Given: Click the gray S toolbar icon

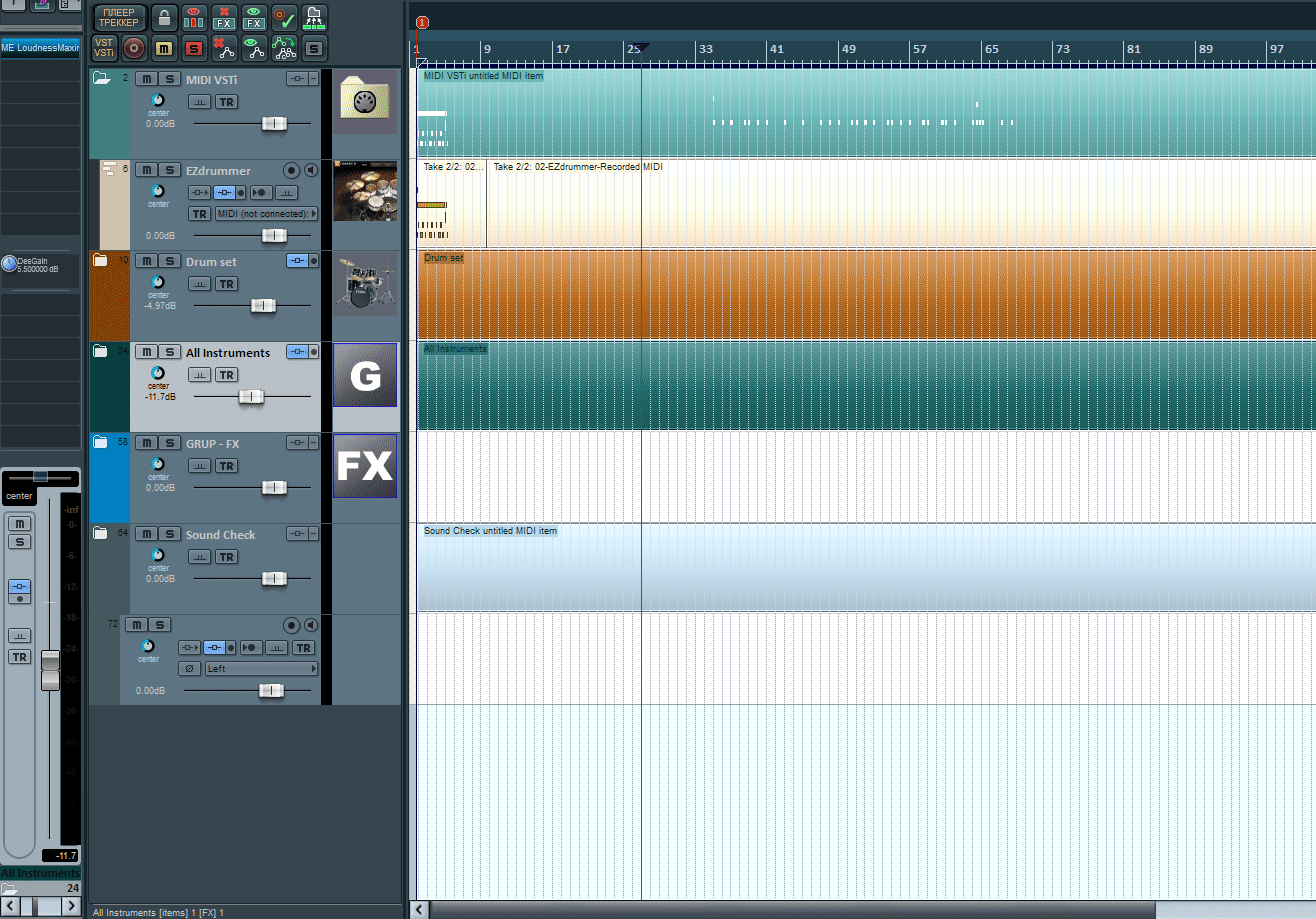Looking at the screenshot, I should pos(315,47).
